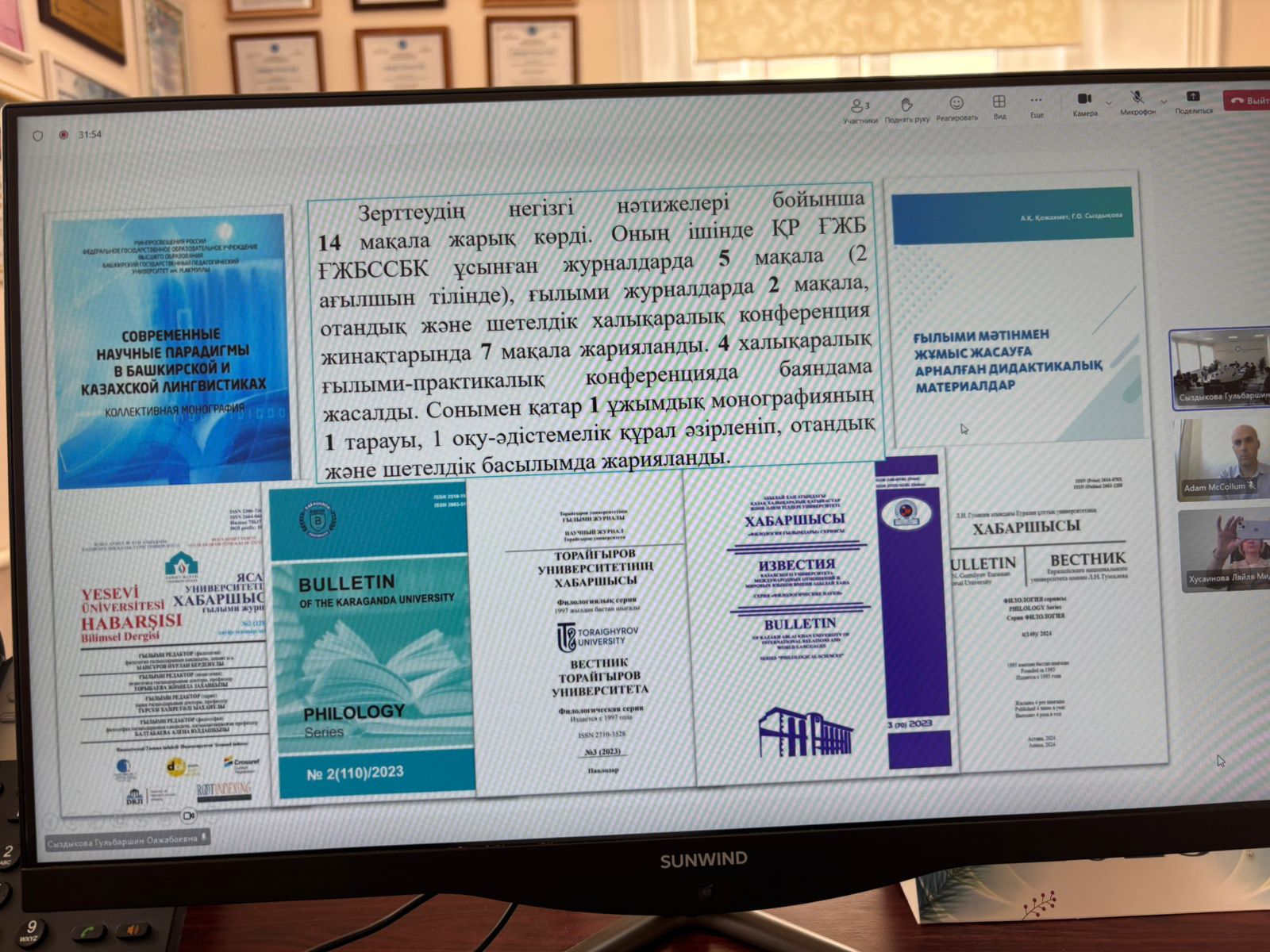Open the Реагировать reactions smiley
This screenshot has height=952, width=1270.
[x=956, y=105]
